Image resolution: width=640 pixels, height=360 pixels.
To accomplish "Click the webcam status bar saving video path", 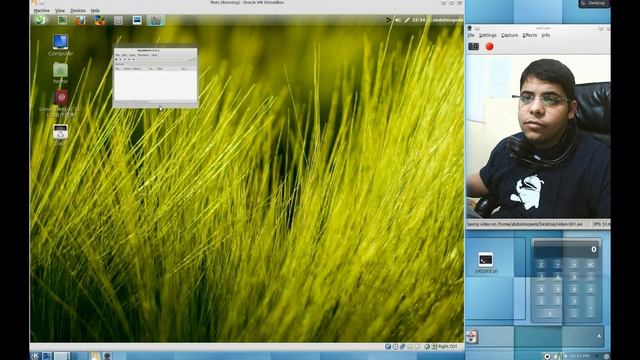I will point(524,224).
